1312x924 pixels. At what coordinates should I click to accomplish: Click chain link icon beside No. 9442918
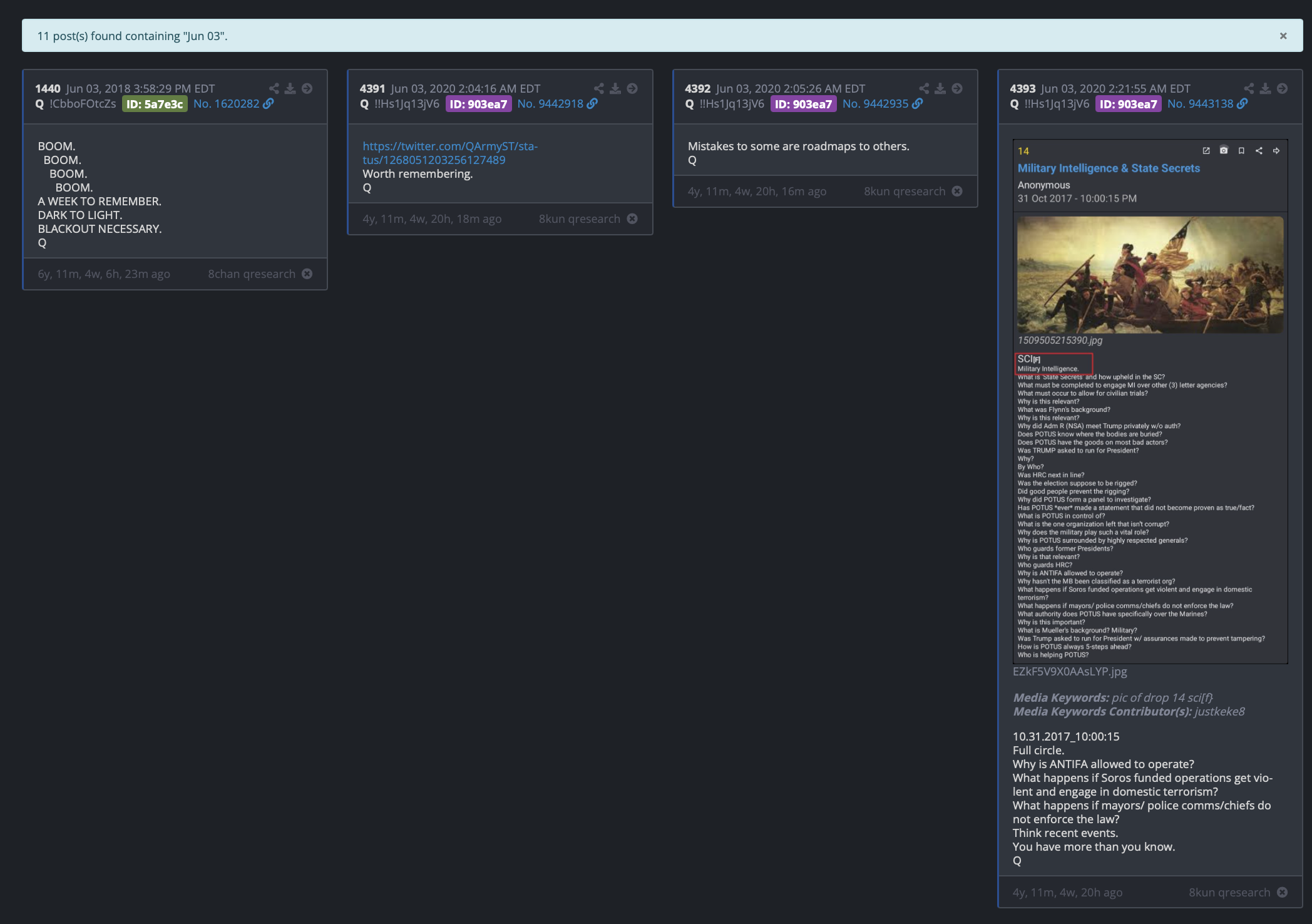click(592, 104)
